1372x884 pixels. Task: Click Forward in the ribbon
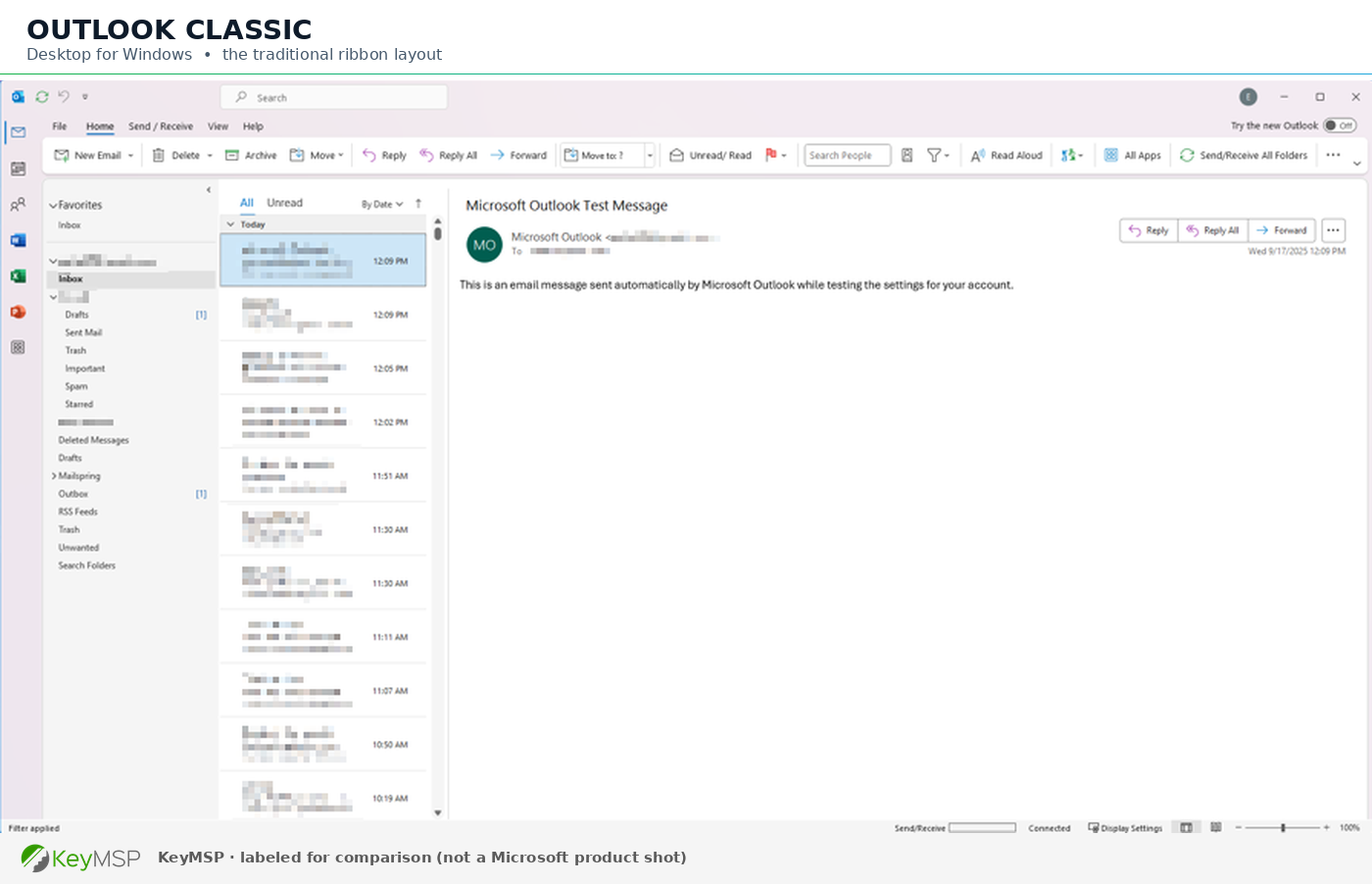coord(518,155)
